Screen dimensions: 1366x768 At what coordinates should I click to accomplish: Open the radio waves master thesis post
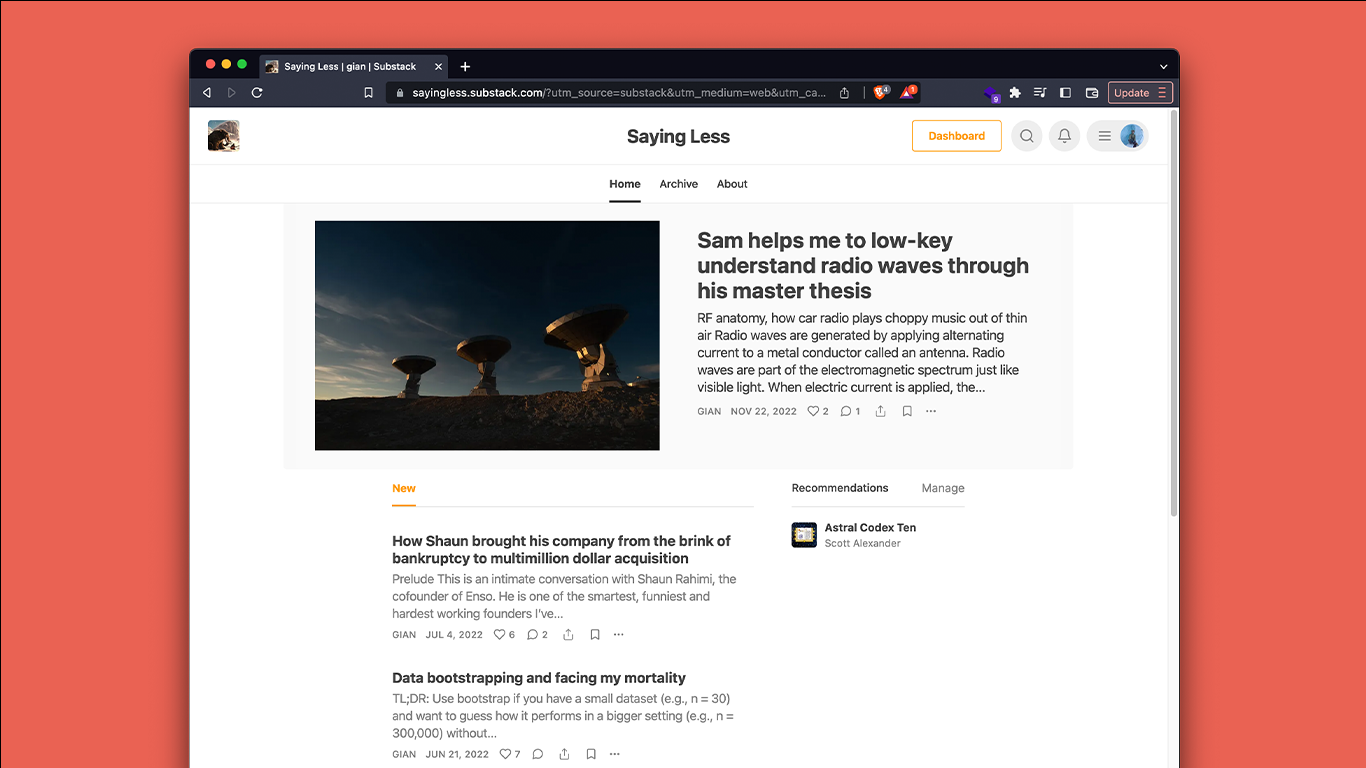pos(863,266)
